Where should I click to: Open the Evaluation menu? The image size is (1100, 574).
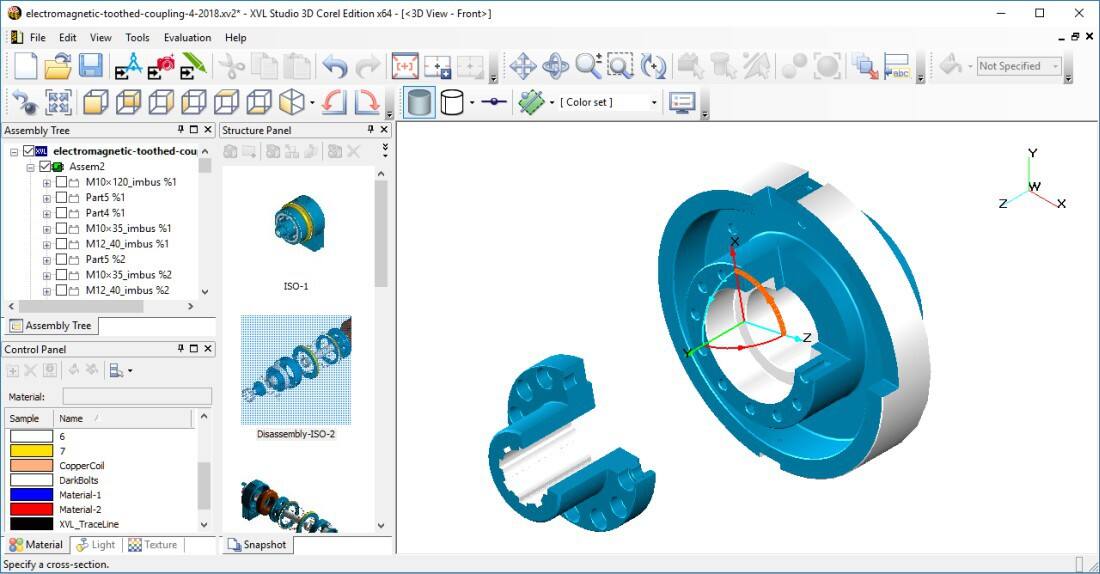click(187, 38)
